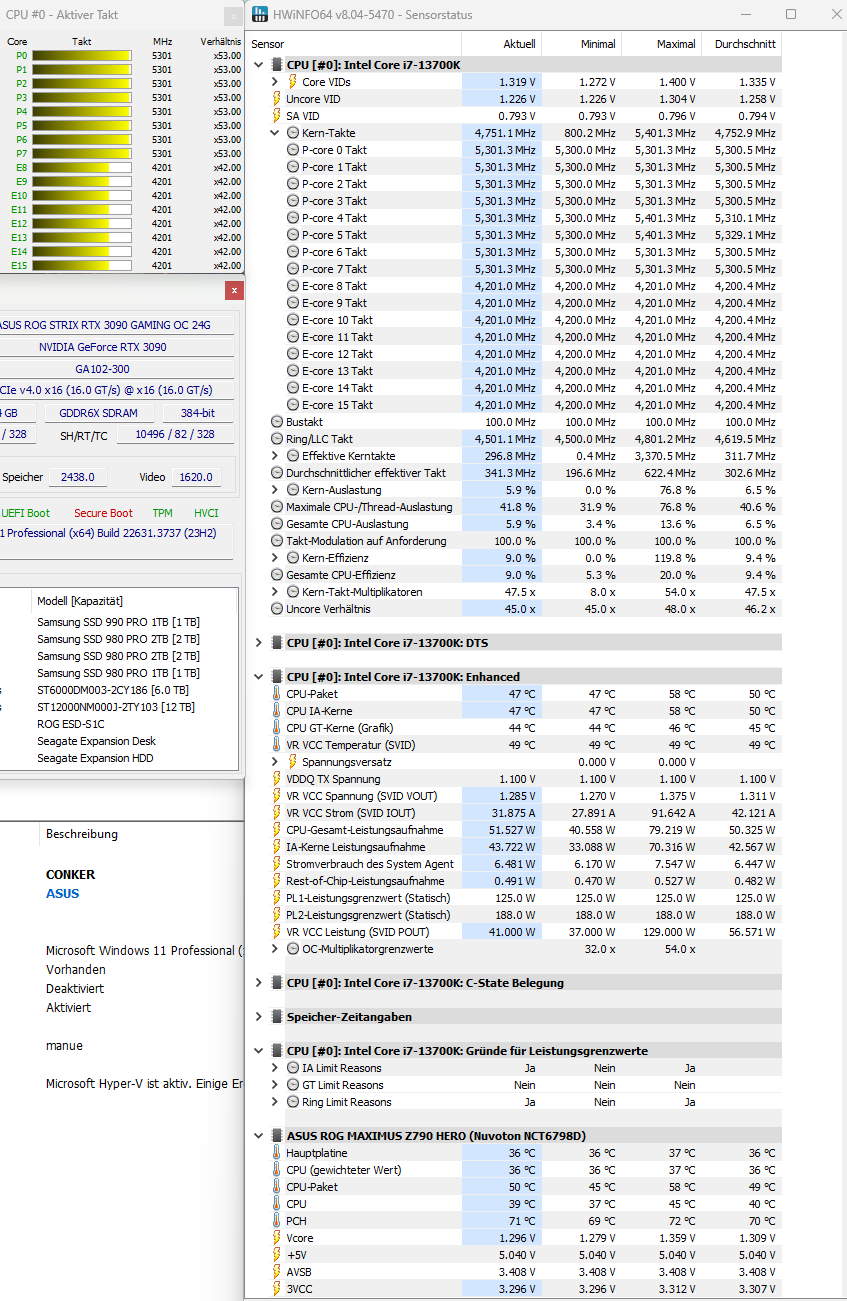Click the Aktuell column header
This screenshot has width=847, height=1301.
click(x=502, y=44)
